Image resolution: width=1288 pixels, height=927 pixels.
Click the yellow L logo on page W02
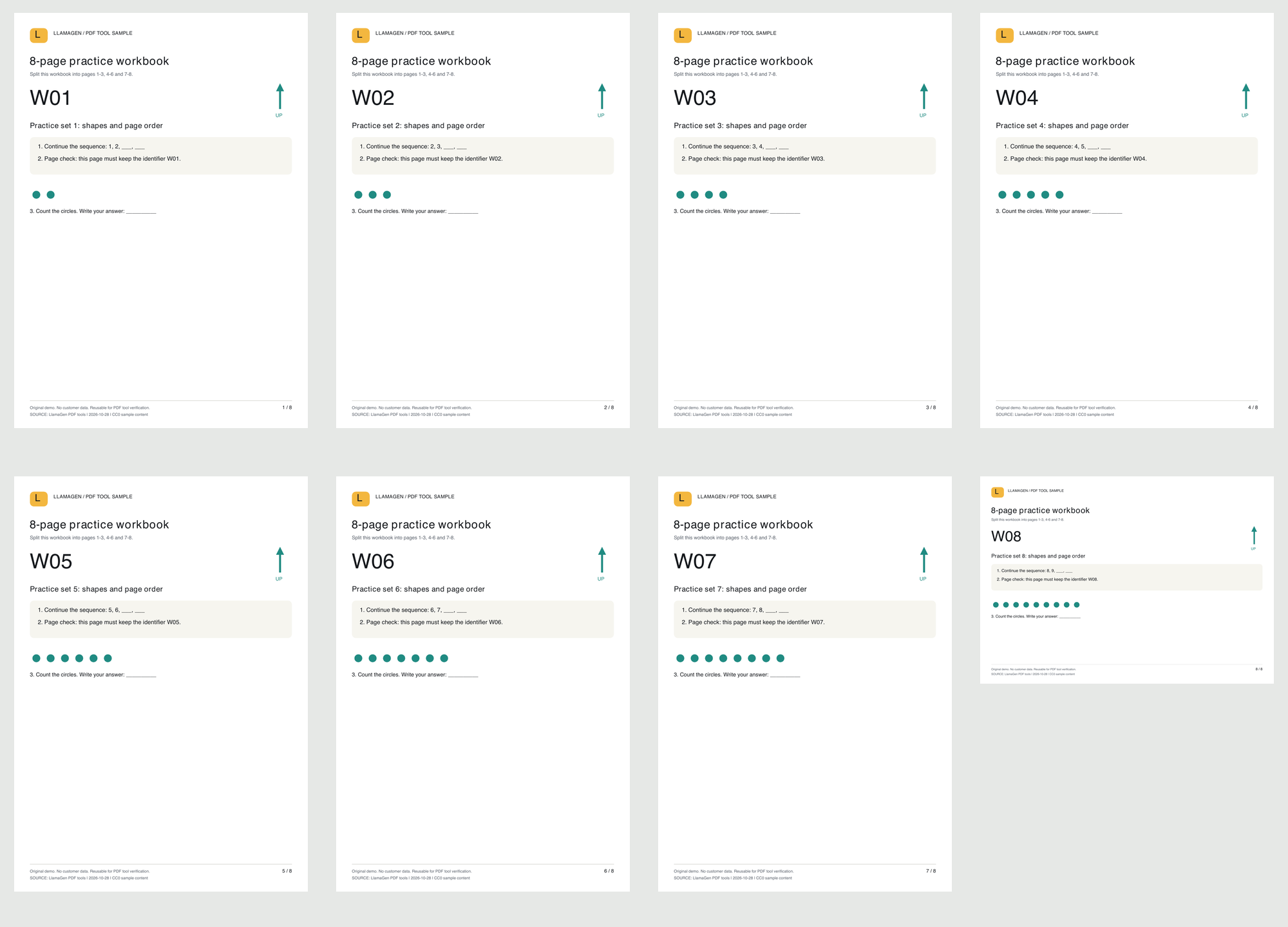tap(361, 35)
